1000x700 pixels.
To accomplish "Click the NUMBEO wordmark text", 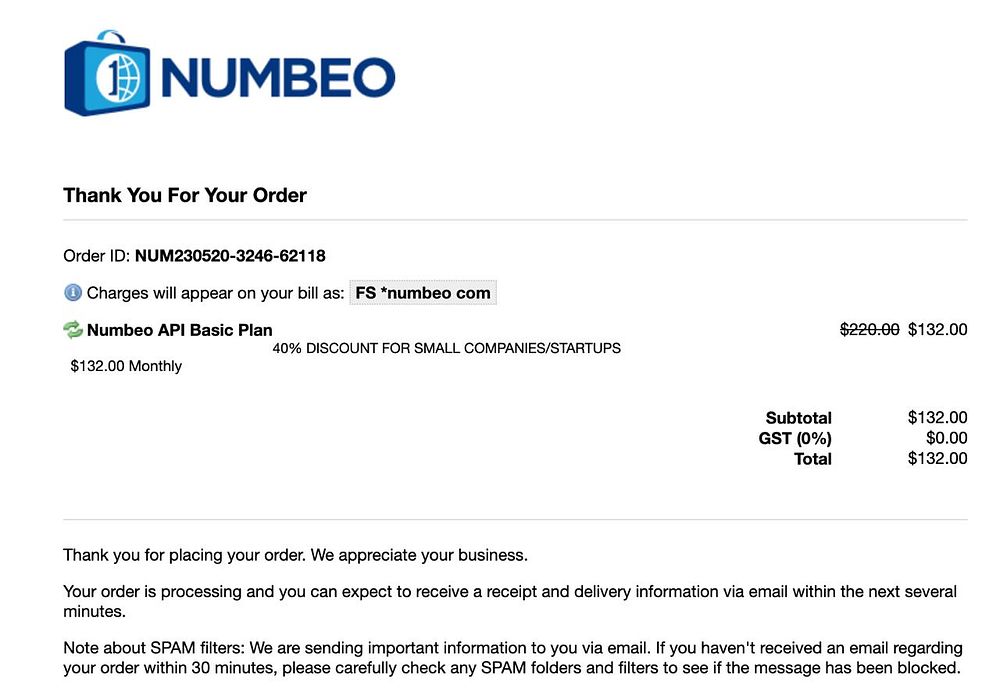I will pos(278,78).
